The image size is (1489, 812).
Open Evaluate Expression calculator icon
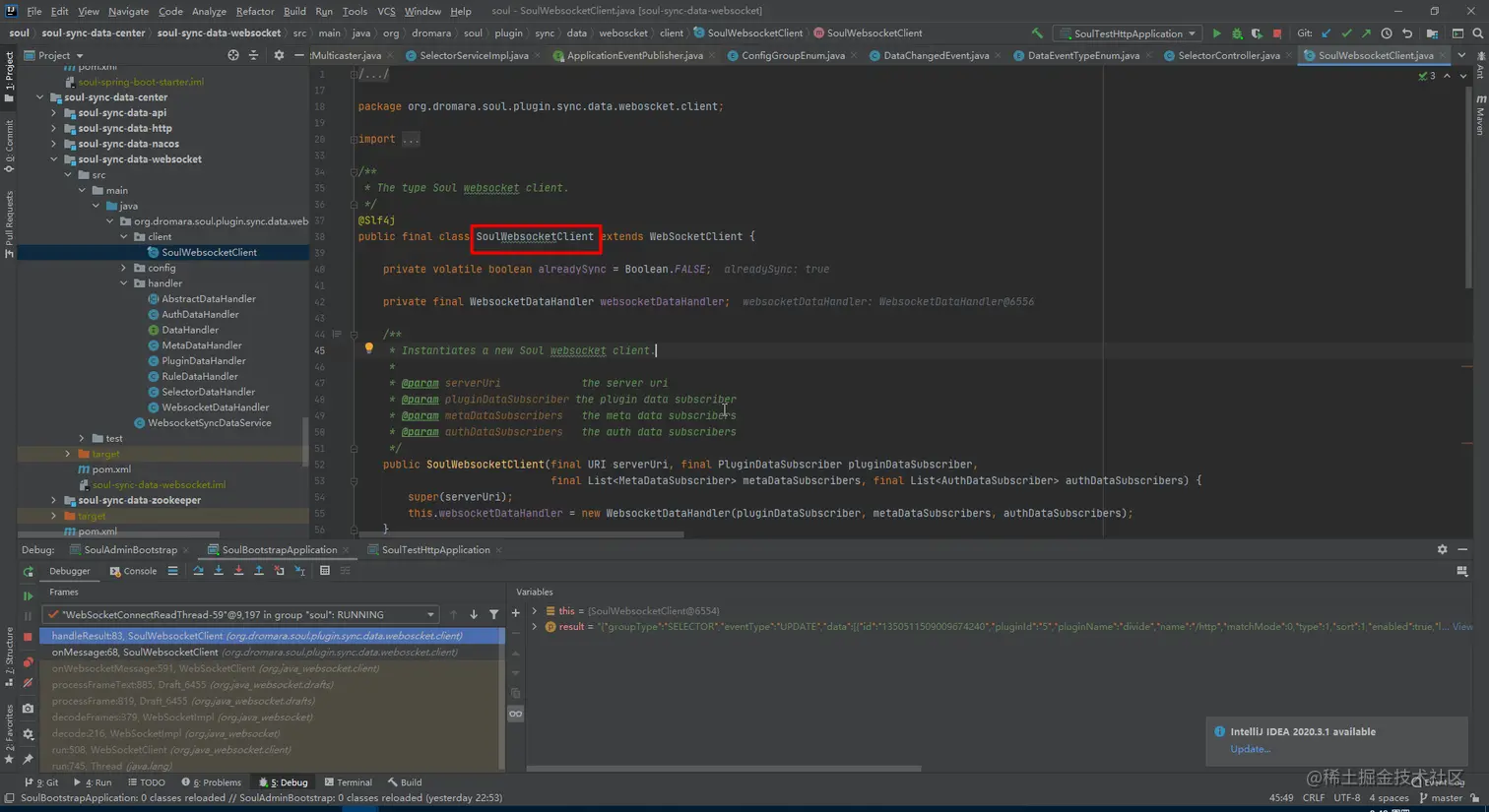coord(325,571)
